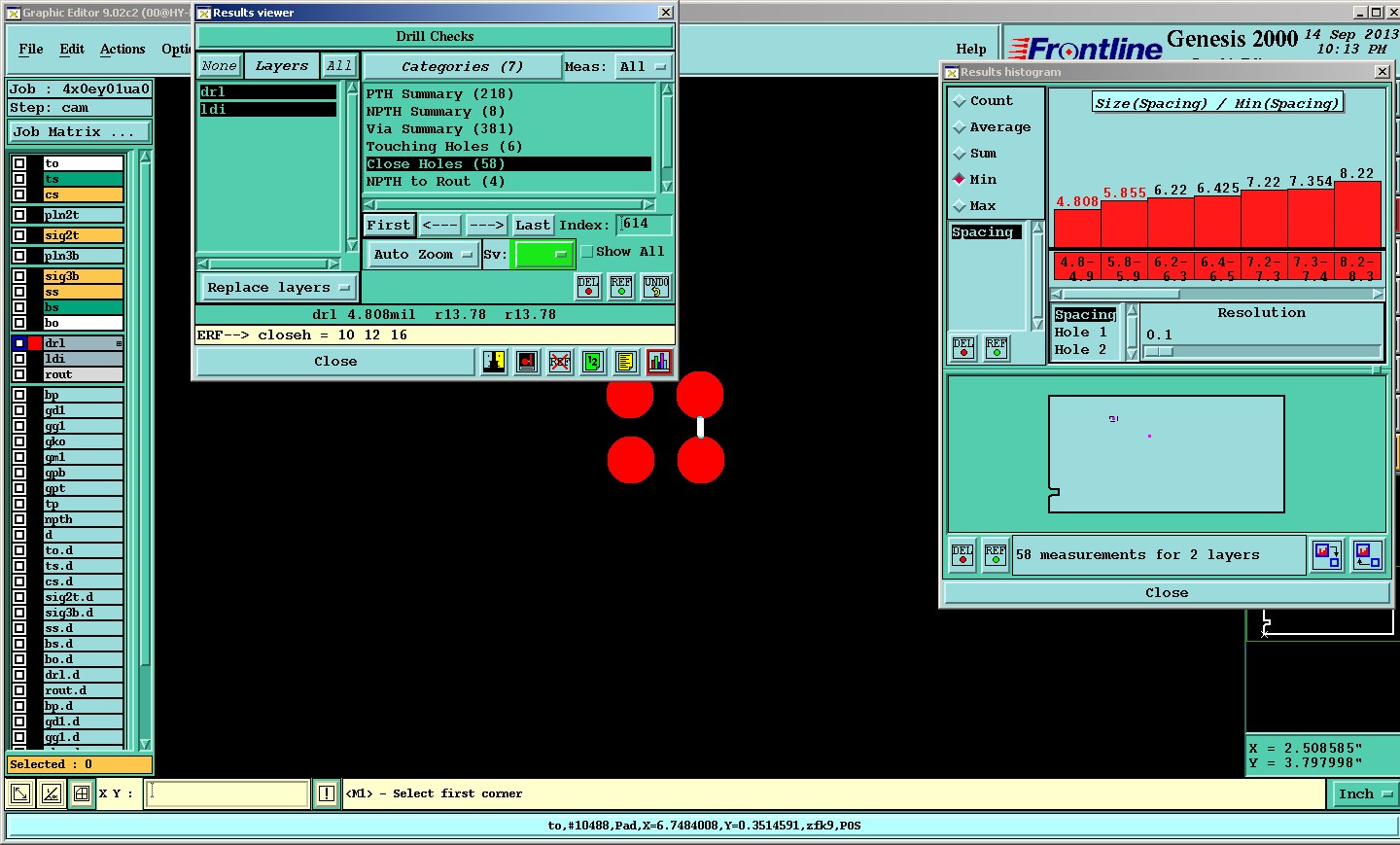
Task: Click the red pointer icon beside Close
Action: tap(527, 362)
